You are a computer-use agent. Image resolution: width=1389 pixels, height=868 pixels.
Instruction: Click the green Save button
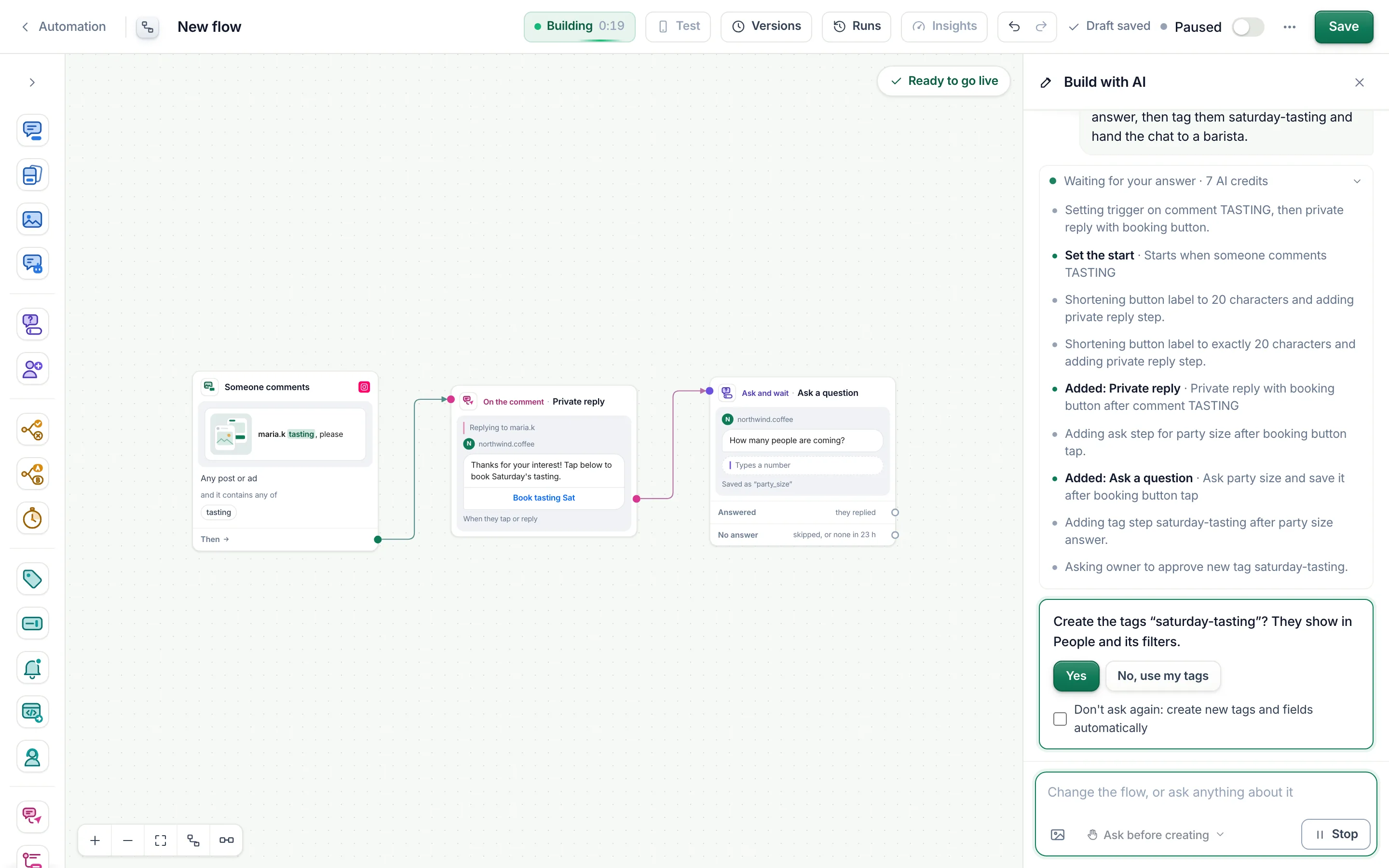[x=1344, y=27]
